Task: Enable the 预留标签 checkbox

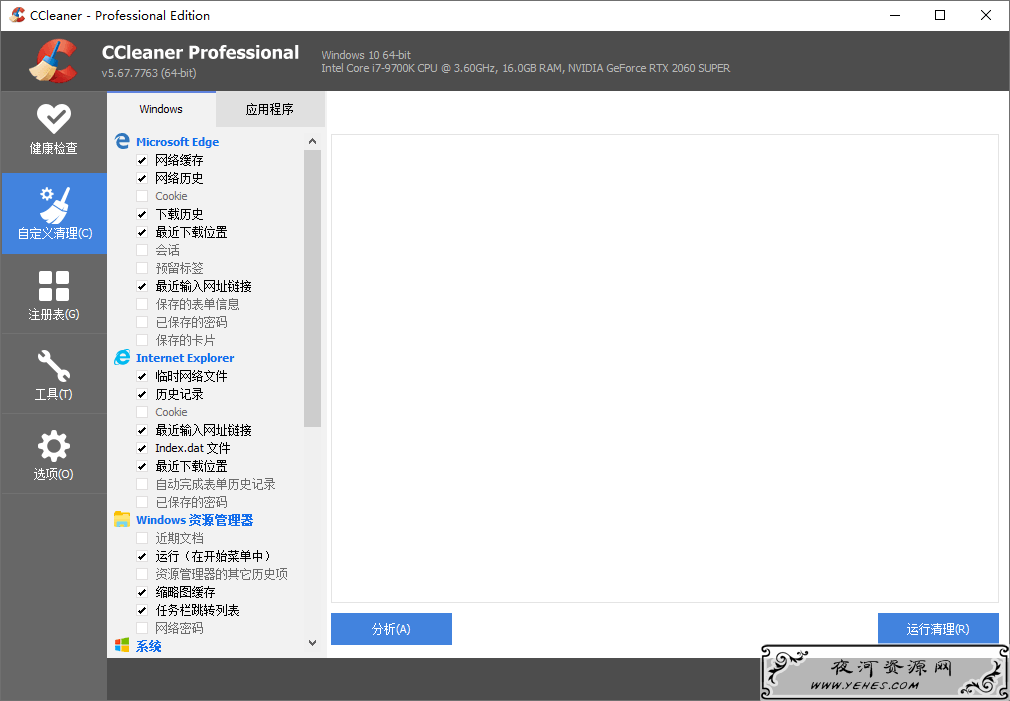Action: (x=142, y=268)
